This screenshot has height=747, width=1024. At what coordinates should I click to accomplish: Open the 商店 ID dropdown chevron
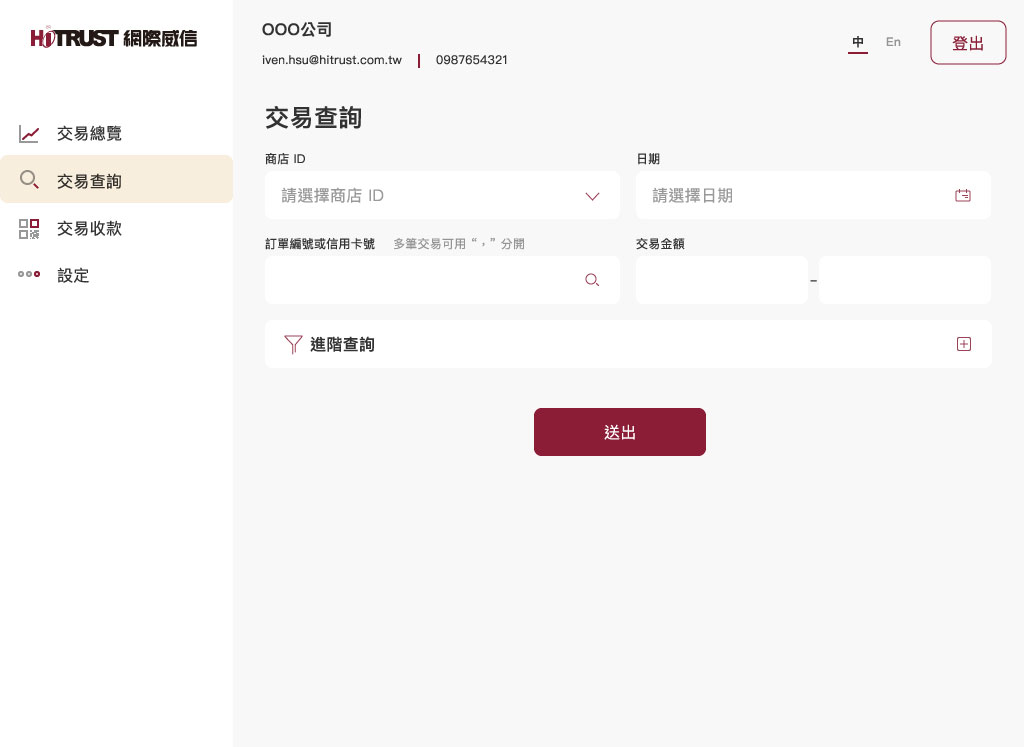(x=592, y=196)
